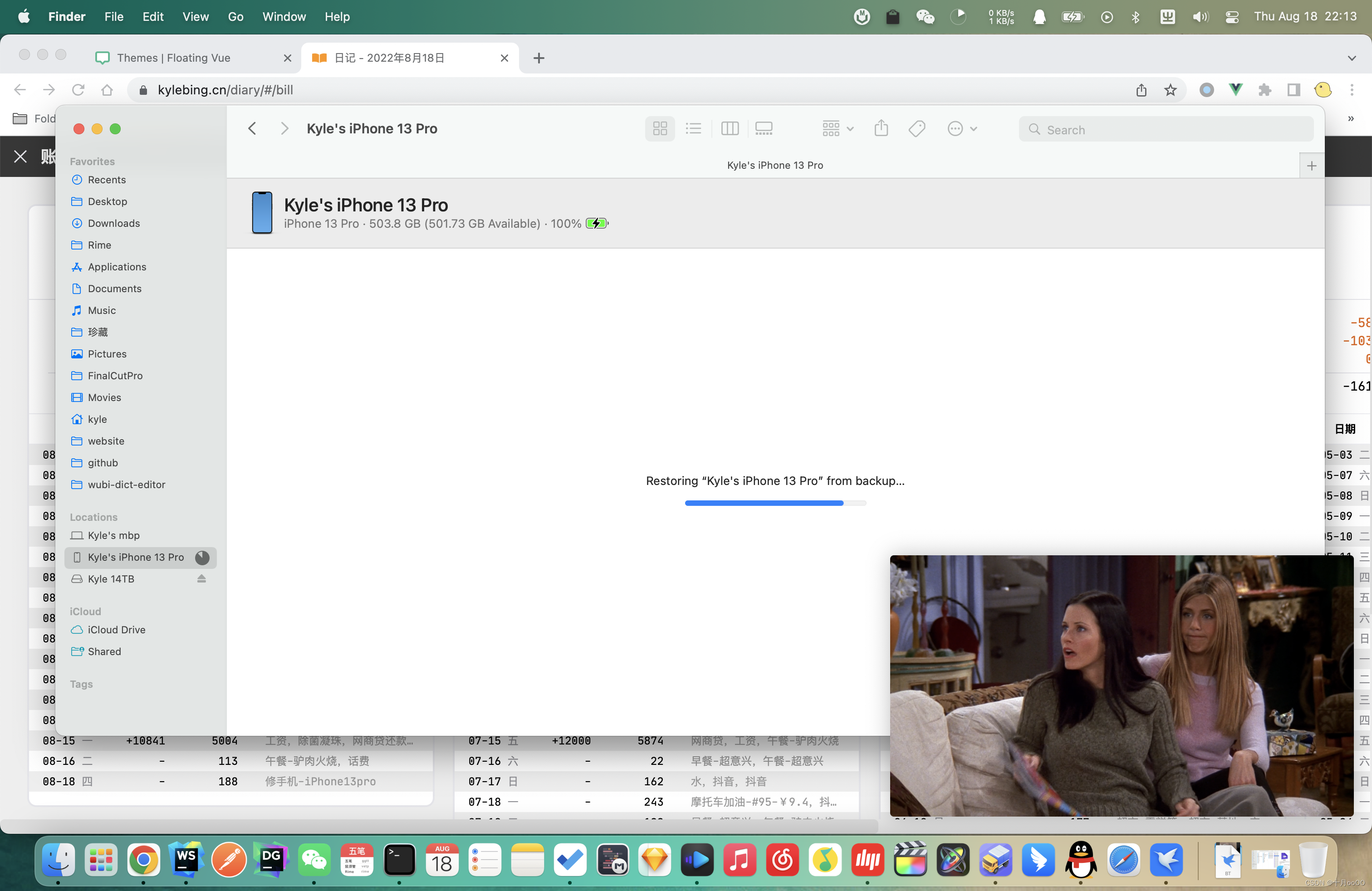Switch Finder to column view

pos(729,128)
